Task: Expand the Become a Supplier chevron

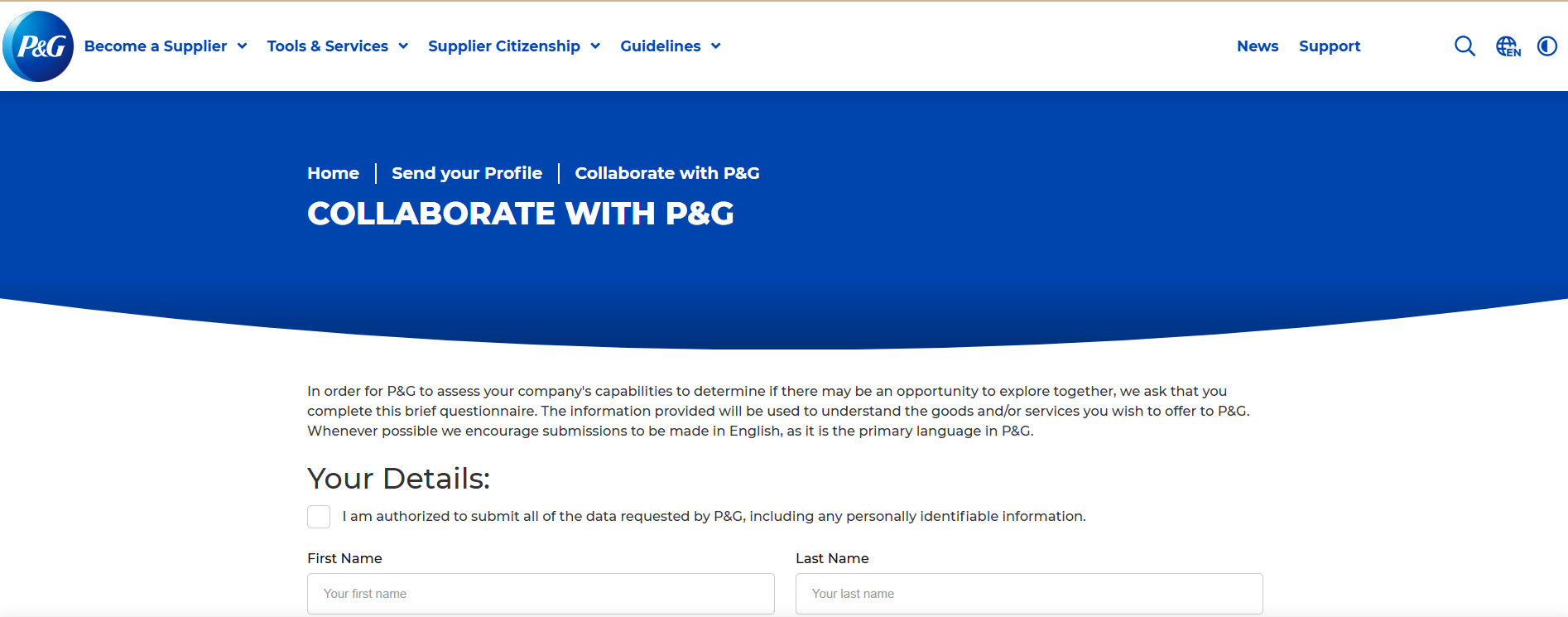Action: pyautogui.click(x=243, y=46)
